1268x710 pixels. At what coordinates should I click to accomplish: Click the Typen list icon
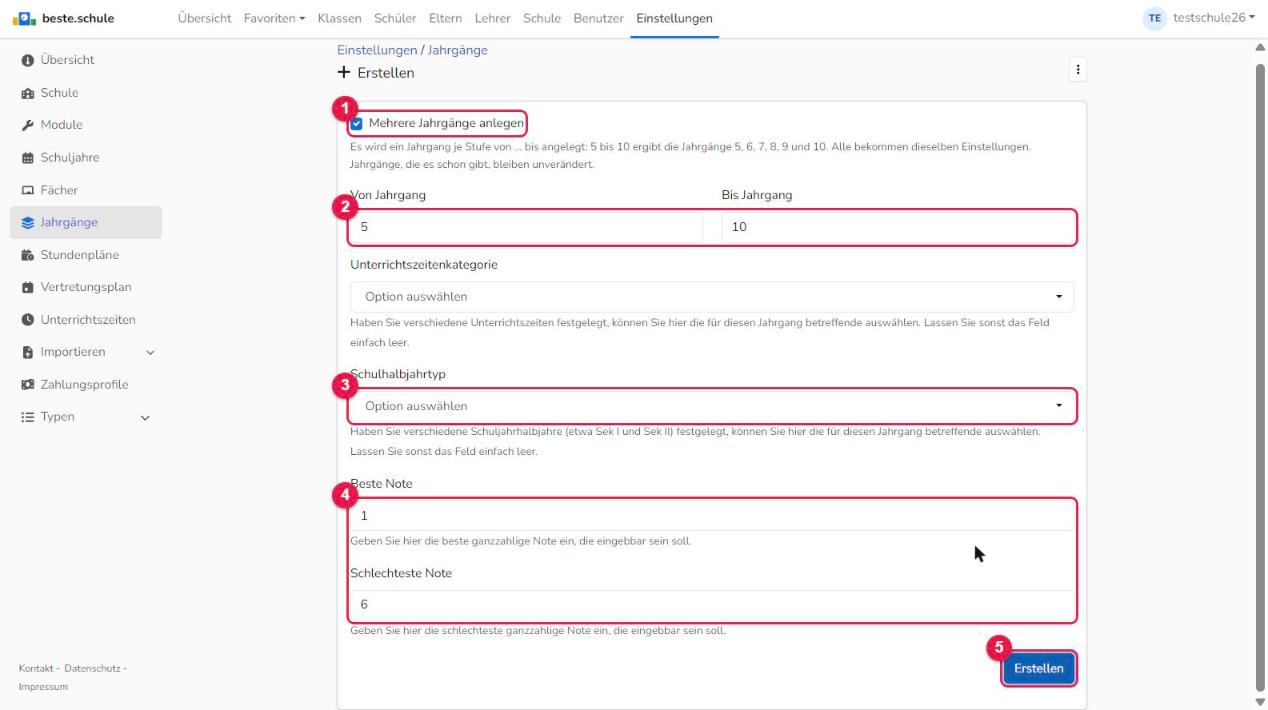point(26,417)
